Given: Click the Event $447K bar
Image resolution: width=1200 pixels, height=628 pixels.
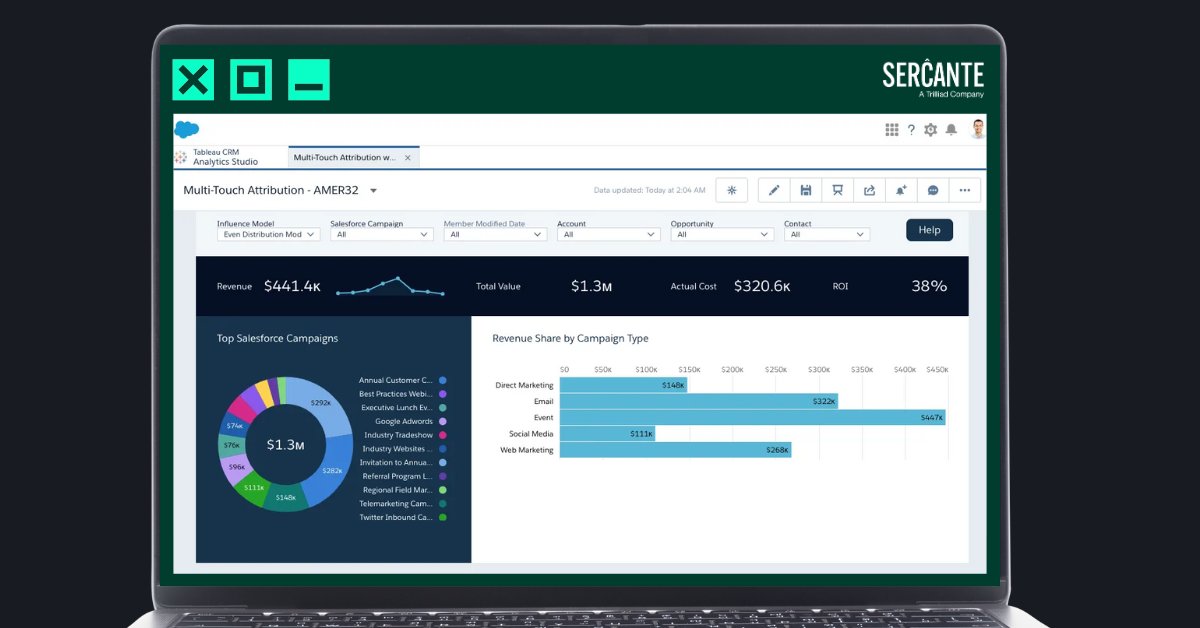Looking at the screenshot, I should pyautogui.click(x=753, y=417).
